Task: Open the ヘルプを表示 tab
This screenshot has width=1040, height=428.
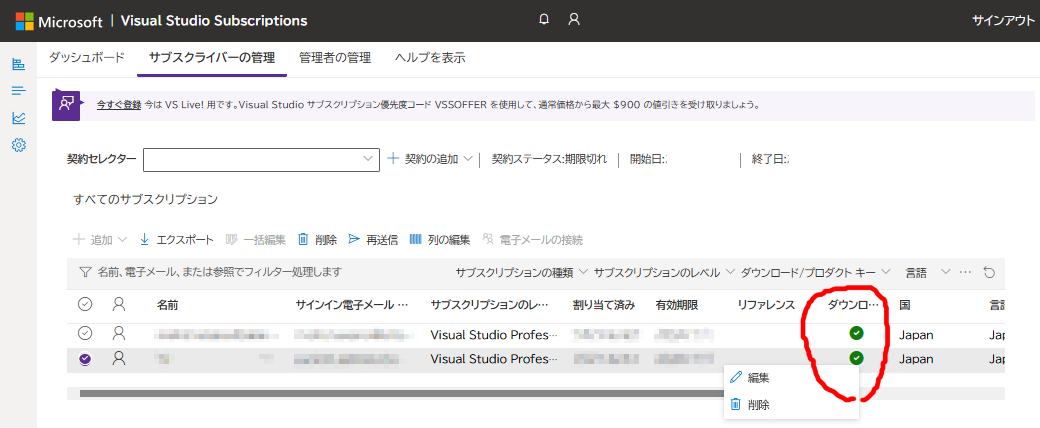Action: click(x=430, y=58)
